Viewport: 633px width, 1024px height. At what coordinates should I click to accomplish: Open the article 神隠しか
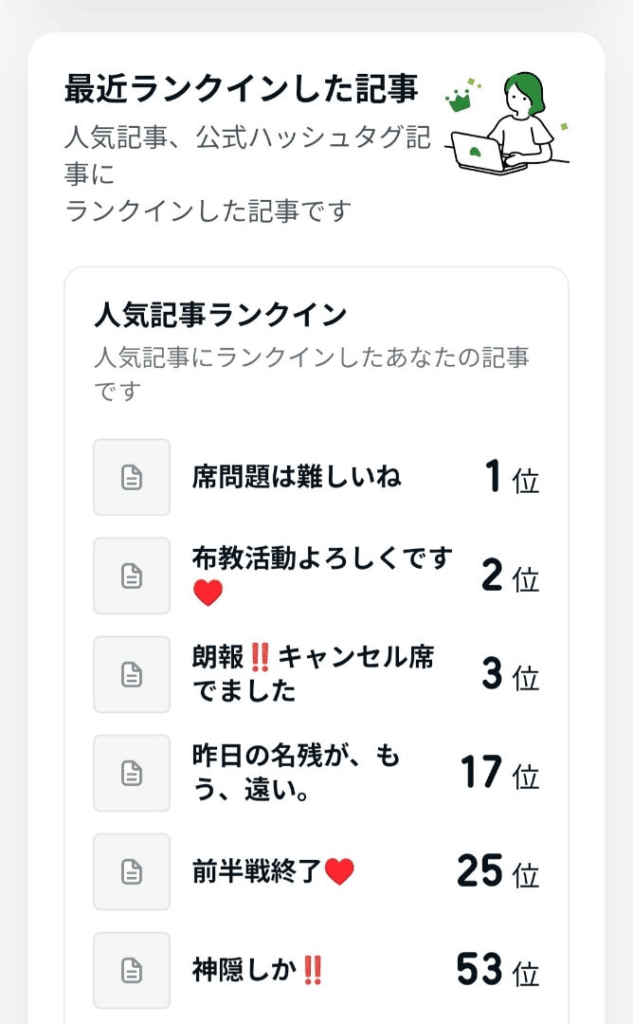257,970
